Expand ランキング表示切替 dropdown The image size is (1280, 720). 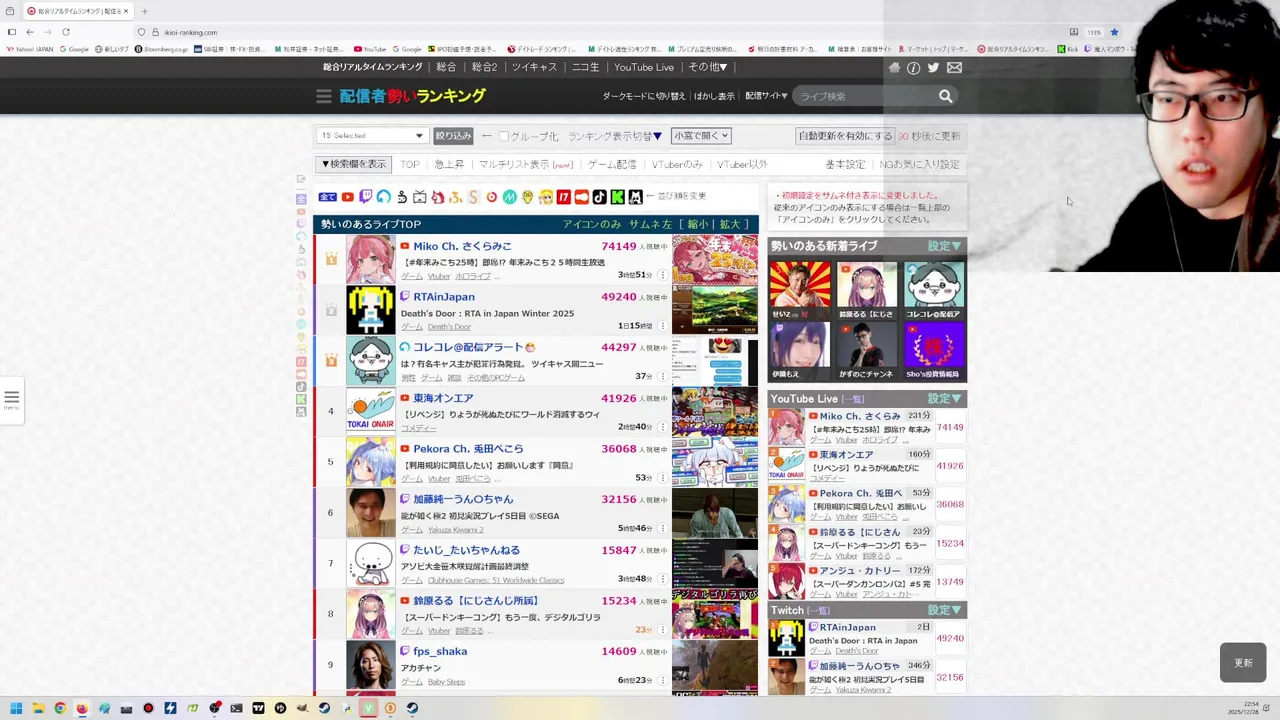[x=615, y=136]
